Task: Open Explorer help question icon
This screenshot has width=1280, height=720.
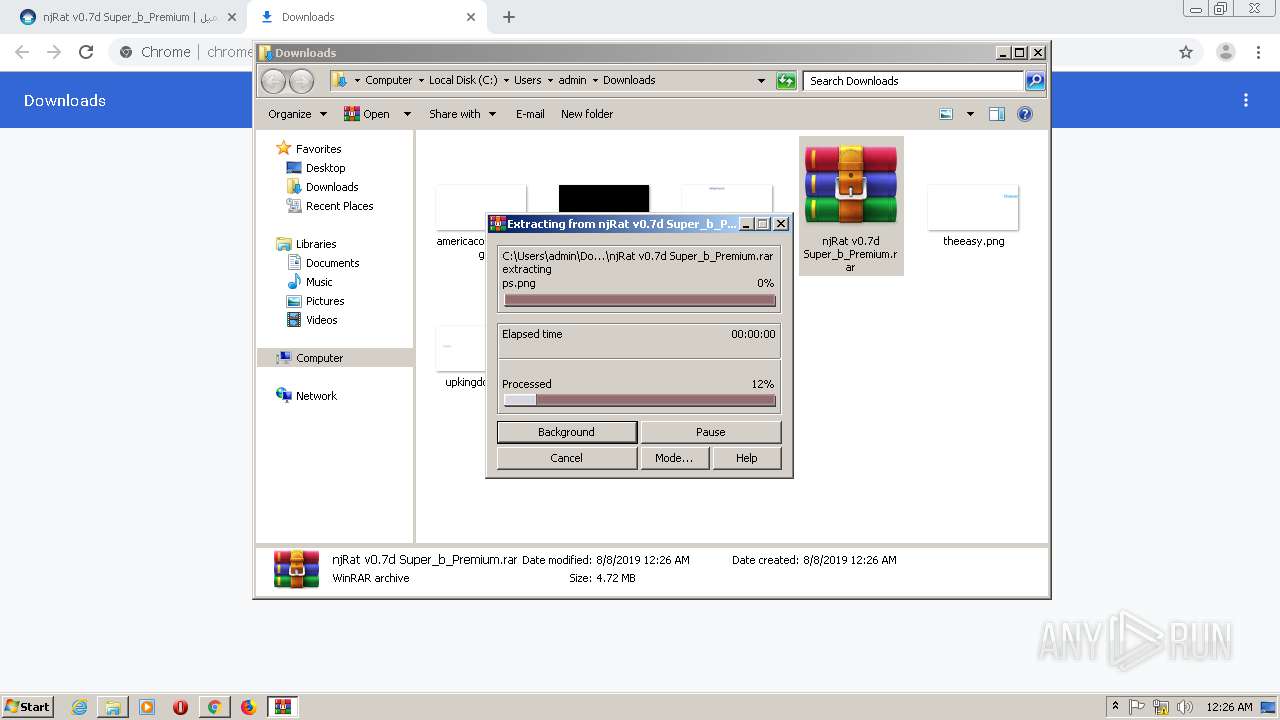Action: pyautogui.click(x=1025, y=114)
